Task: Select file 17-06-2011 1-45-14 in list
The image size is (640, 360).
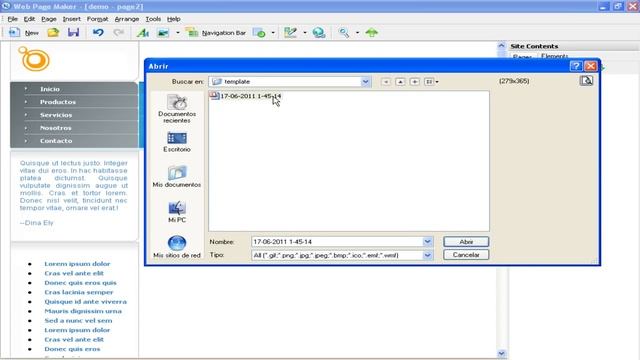Action: tap(245, 96)
